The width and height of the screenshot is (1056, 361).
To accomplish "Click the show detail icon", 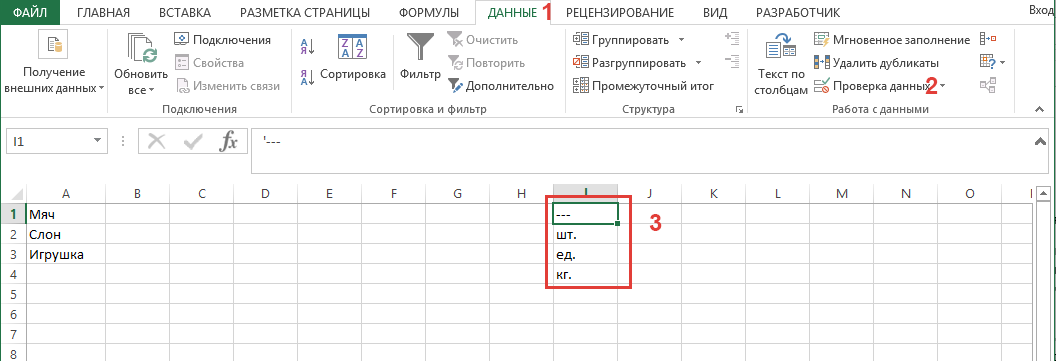I will point(732,39).
